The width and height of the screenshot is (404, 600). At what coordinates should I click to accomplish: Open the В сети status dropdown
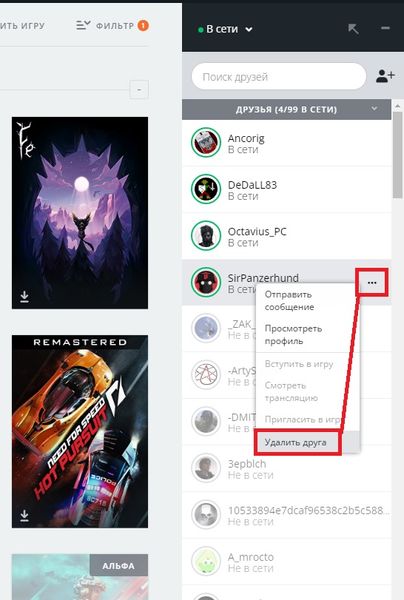coord(225,29)
